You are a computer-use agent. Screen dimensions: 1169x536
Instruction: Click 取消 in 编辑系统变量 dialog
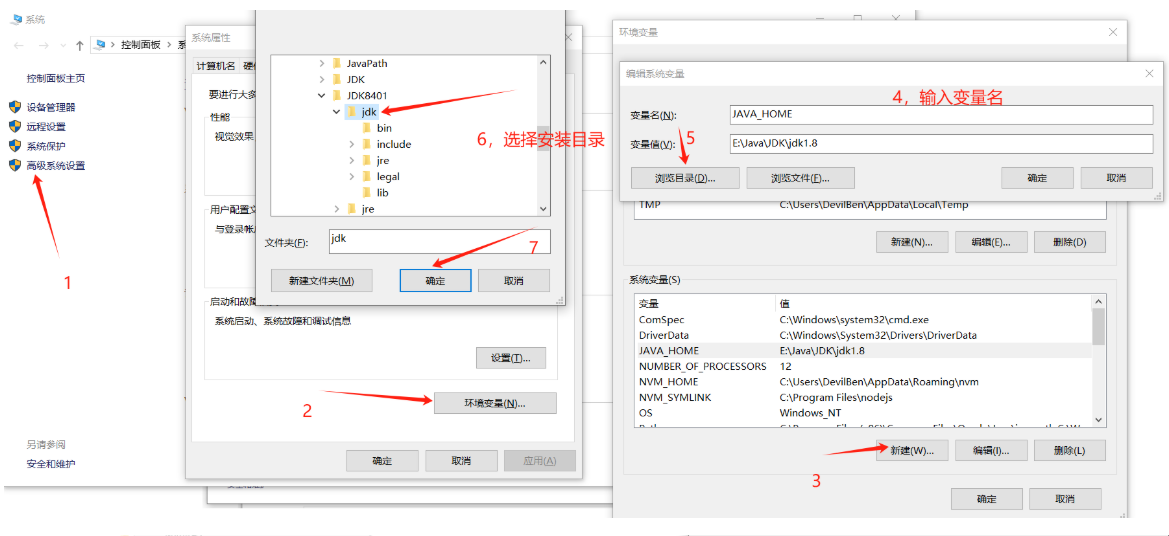1116,178
